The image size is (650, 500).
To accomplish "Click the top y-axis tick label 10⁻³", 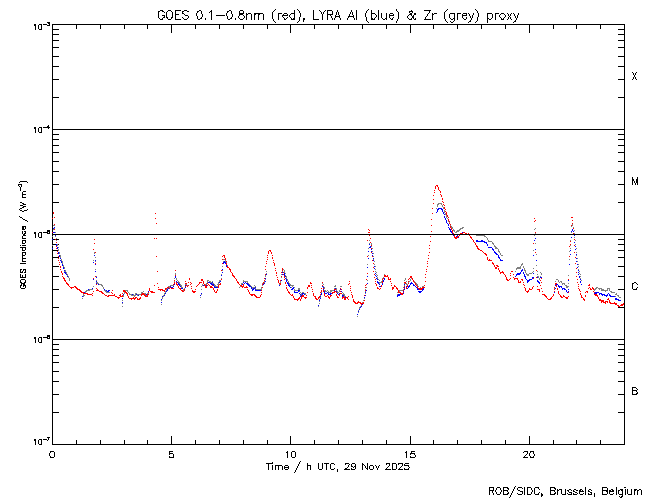I will point(38,25).
